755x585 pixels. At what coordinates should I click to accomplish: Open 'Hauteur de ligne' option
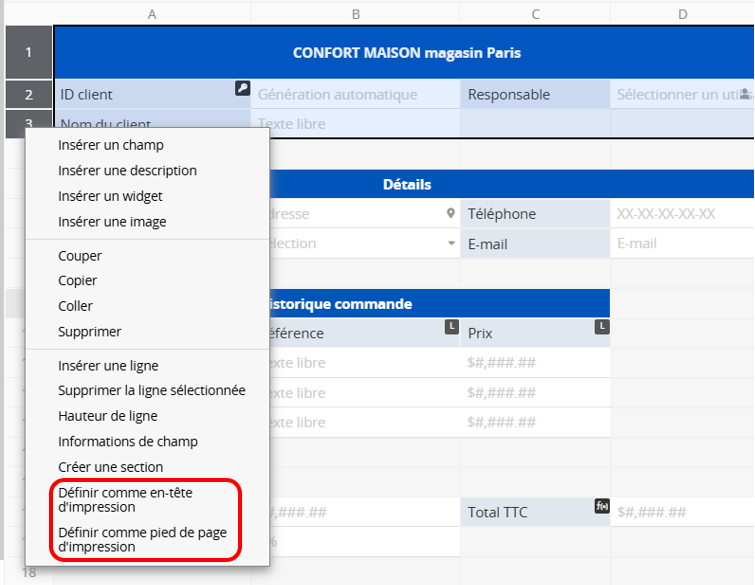pos(107,416)
